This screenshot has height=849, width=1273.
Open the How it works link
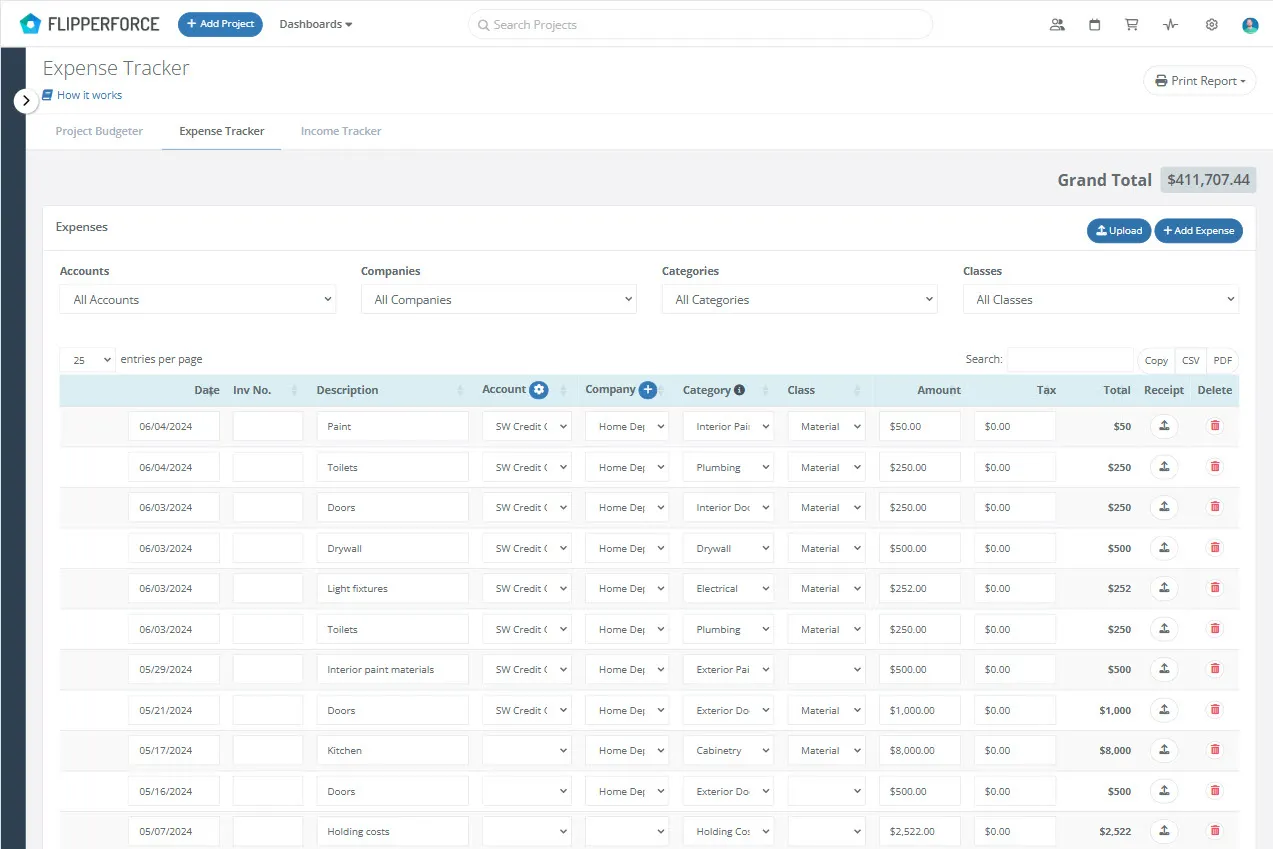pyautogui.click(x=82, y=95)
